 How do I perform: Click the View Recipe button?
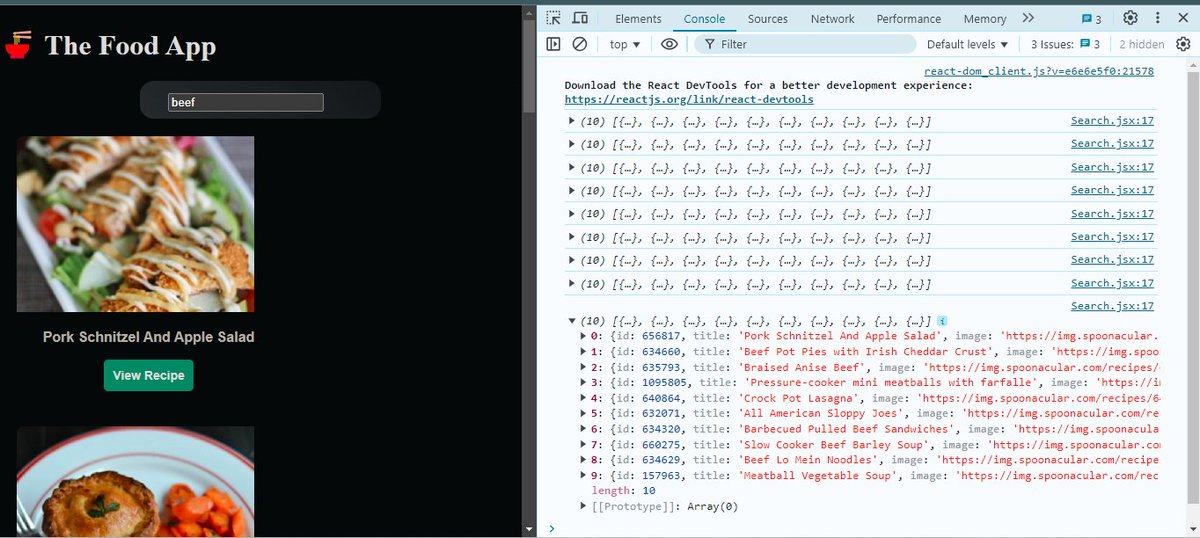click(x=148, y=375)
